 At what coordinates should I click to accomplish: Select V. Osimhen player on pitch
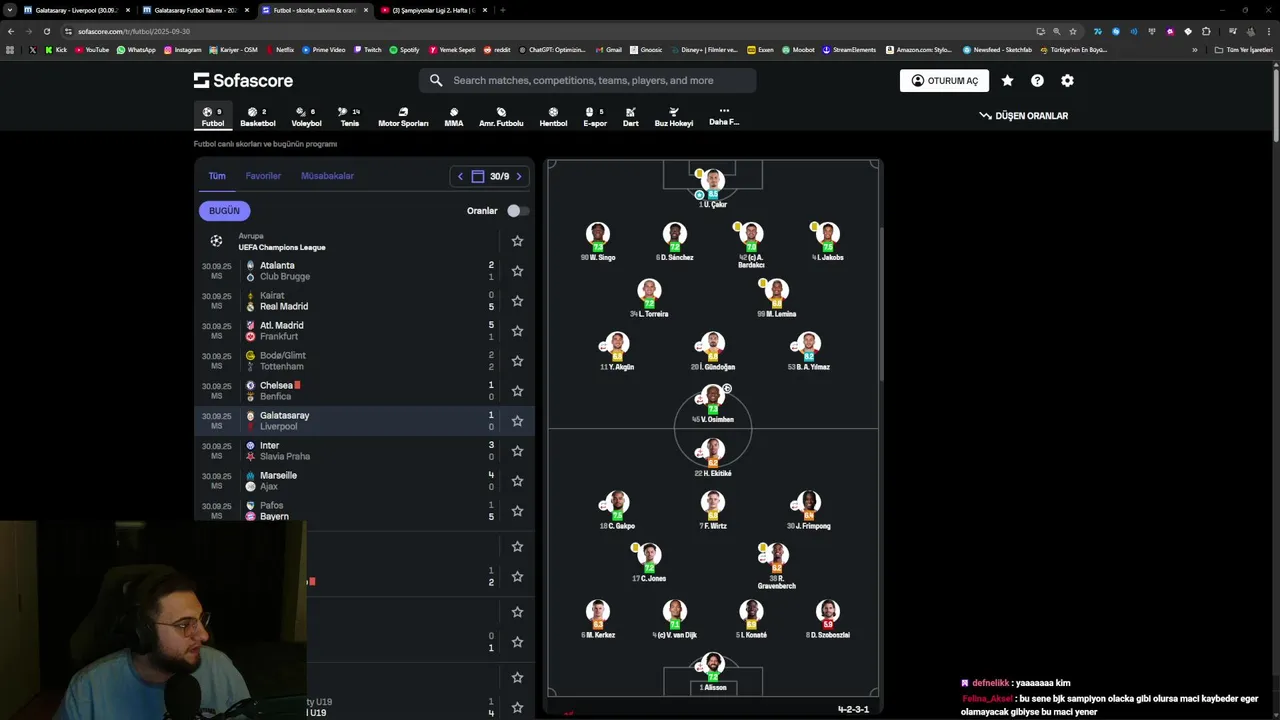click(713, 405)
